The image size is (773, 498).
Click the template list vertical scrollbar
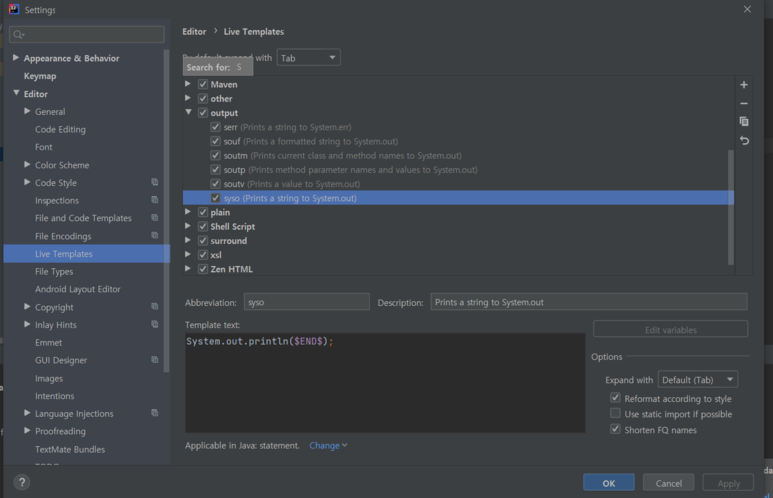pyautogui.click(x=731, y=207)
